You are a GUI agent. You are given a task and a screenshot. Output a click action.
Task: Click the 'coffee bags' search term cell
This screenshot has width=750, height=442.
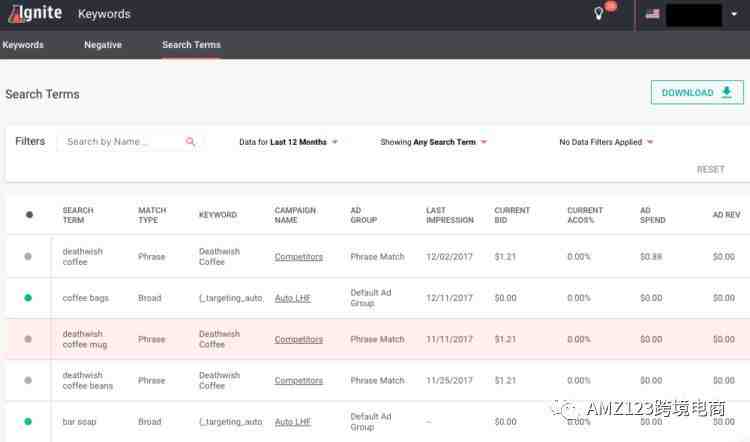point(86,298)
